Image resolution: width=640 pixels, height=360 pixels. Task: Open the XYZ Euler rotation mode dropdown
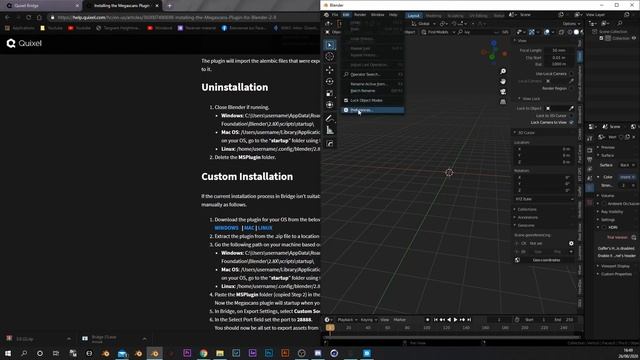[544, 199]
